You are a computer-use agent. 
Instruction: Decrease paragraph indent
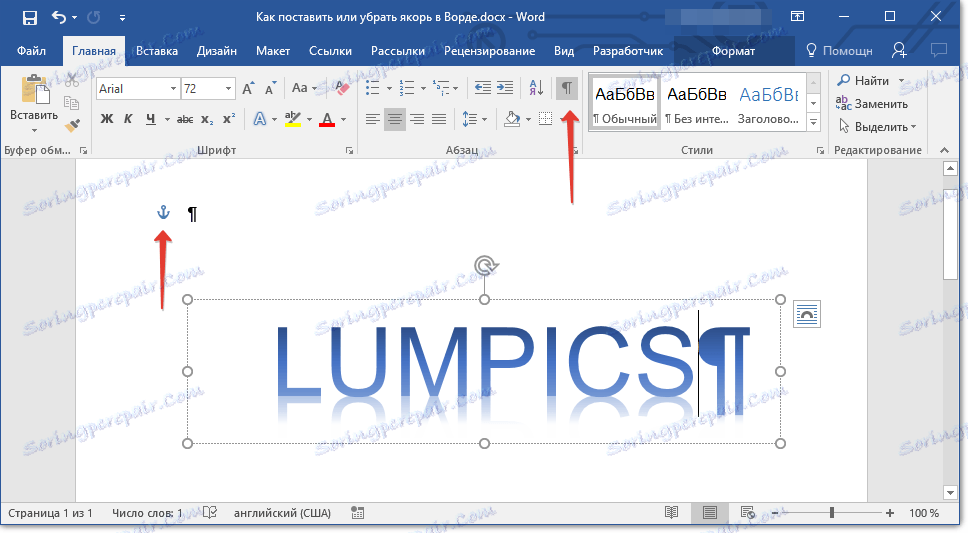(x=483, y=88)
